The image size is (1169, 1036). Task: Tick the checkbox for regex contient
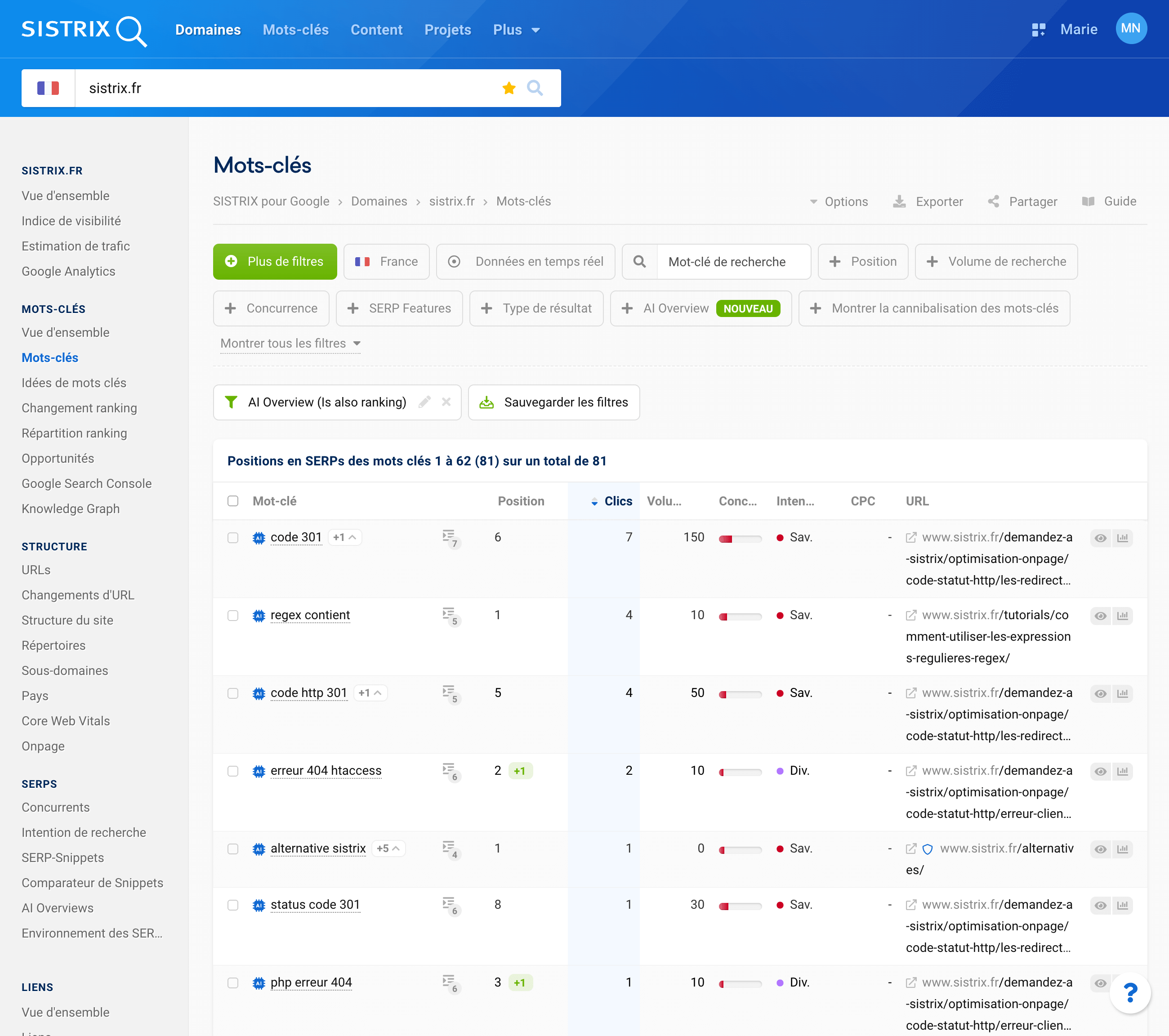point(233,616)
